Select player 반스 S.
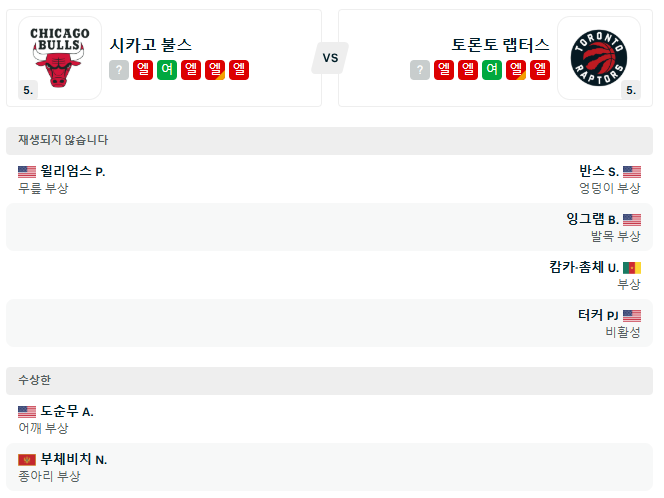This screenshot has height=498, width=664. point(598,171)
